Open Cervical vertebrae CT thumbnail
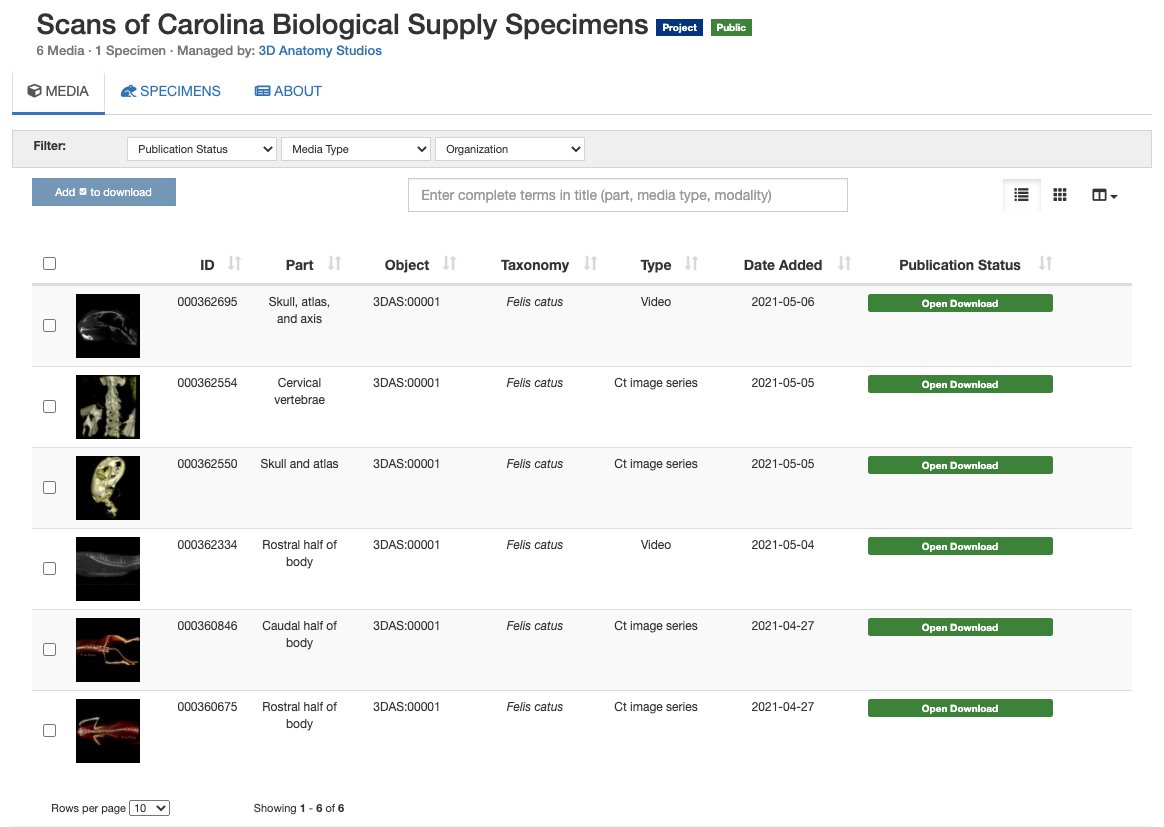 coord(108,407)
